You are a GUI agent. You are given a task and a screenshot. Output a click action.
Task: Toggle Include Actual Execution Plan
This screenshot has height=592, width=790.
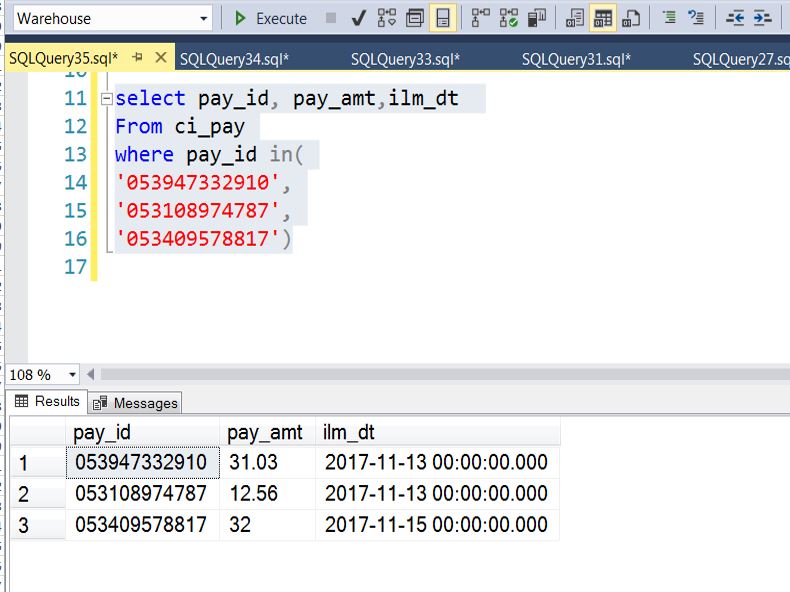(481, 18)
